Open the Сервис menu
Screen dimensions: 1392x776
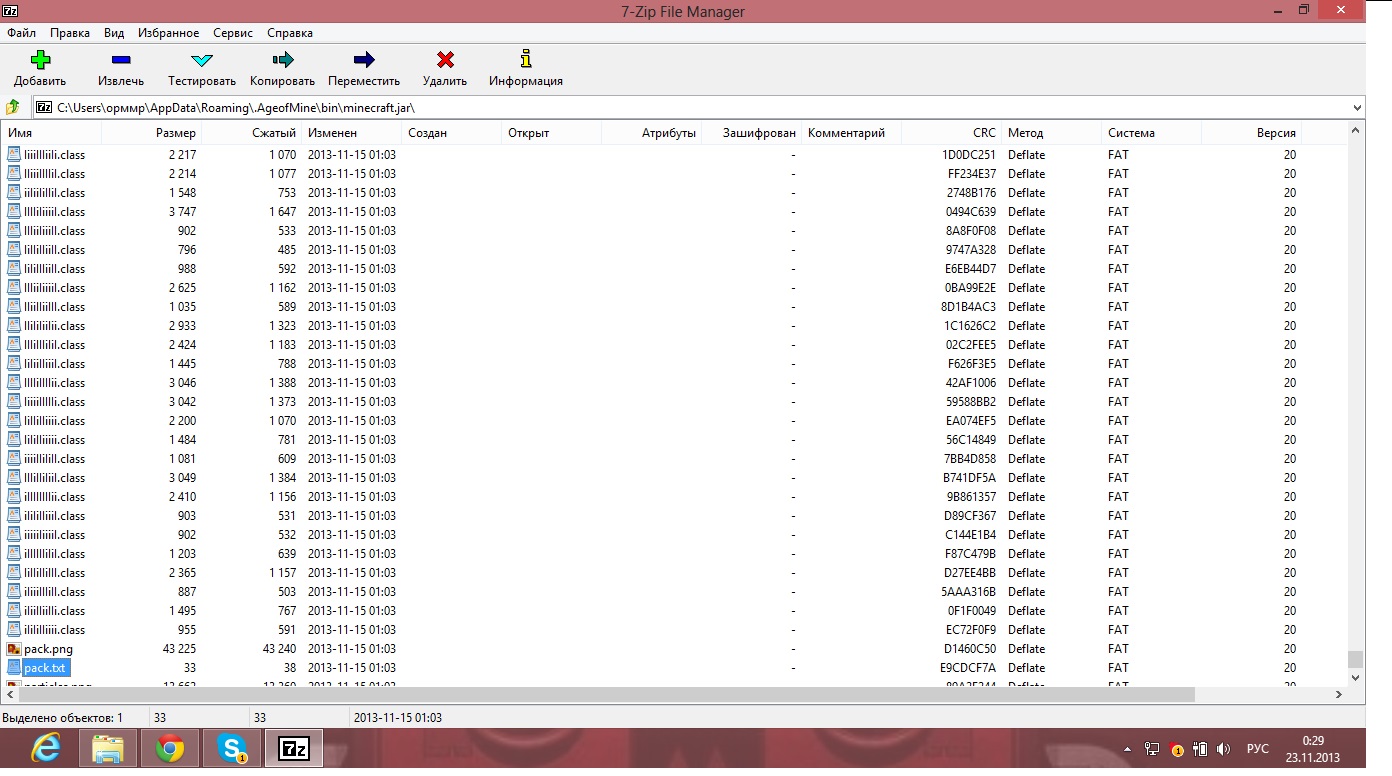point(233,33)
